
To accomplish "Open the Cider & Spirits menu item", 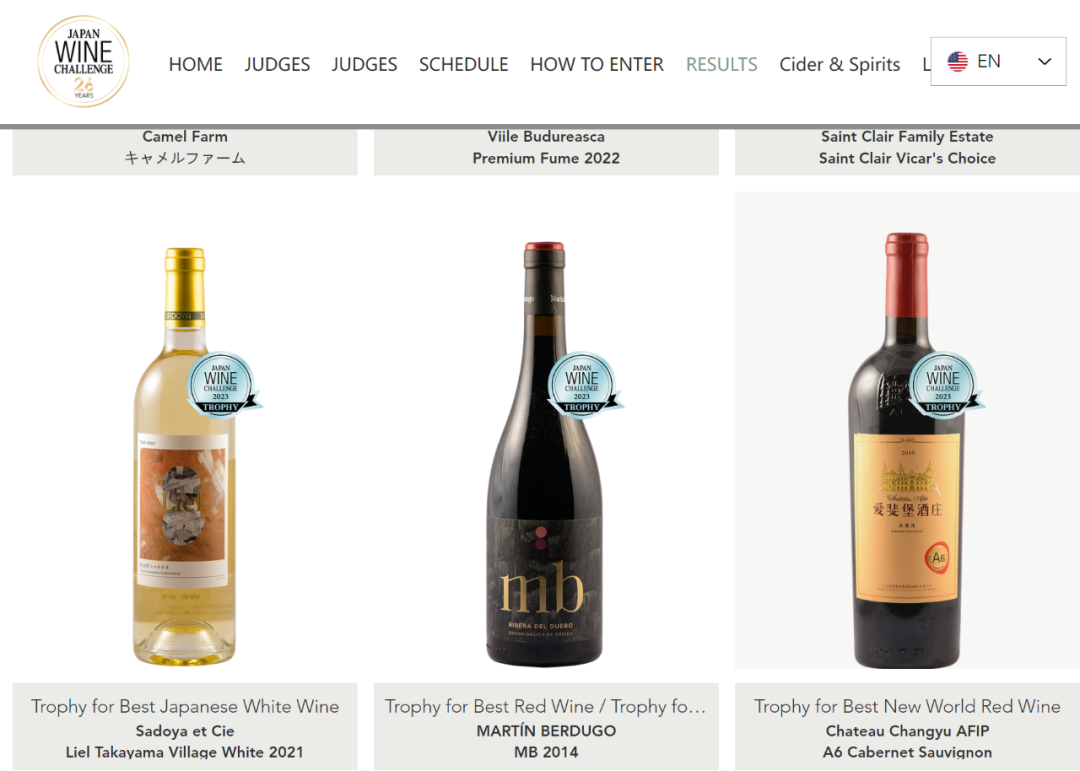I will 840,64.
